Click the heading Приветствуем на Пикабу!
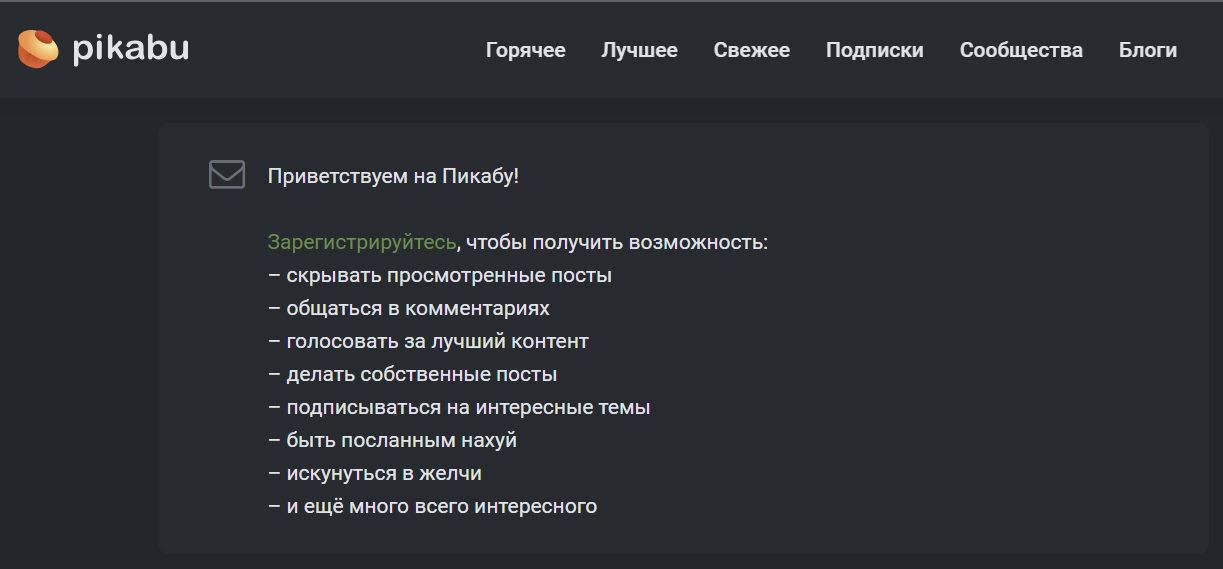Screen dimensions: 1223x569 coord(393,176)
